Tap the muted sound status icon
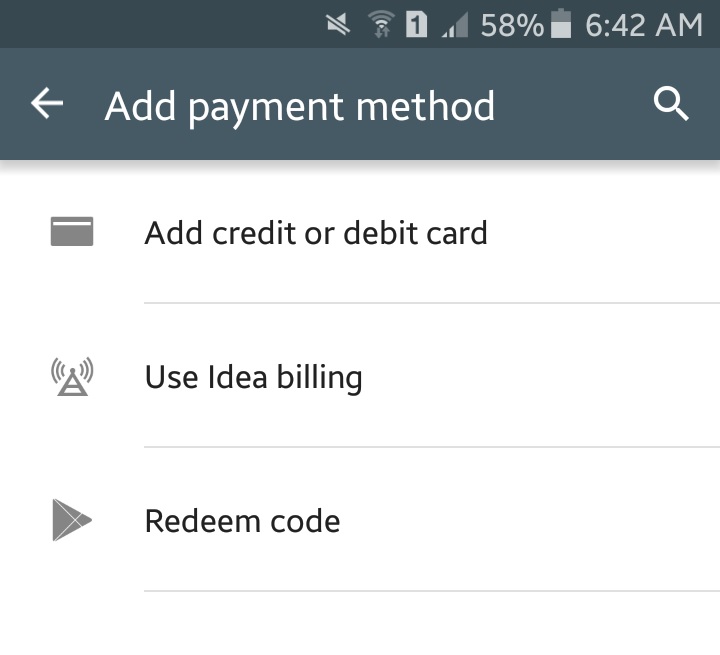 [338, 24]
